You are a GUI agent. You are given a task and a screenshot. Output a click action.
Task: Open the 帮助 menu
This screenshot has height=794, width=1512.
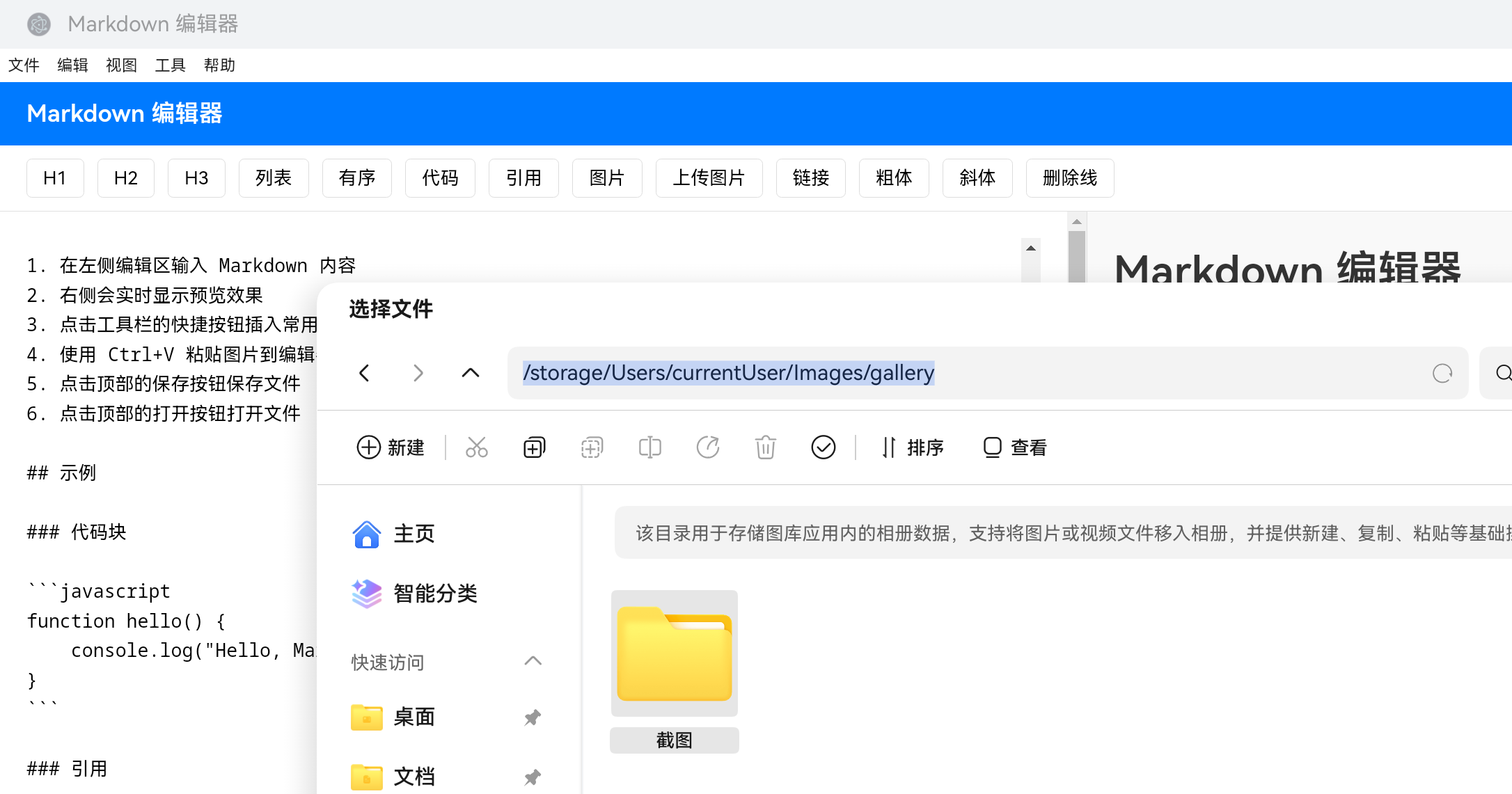point(220,65)
